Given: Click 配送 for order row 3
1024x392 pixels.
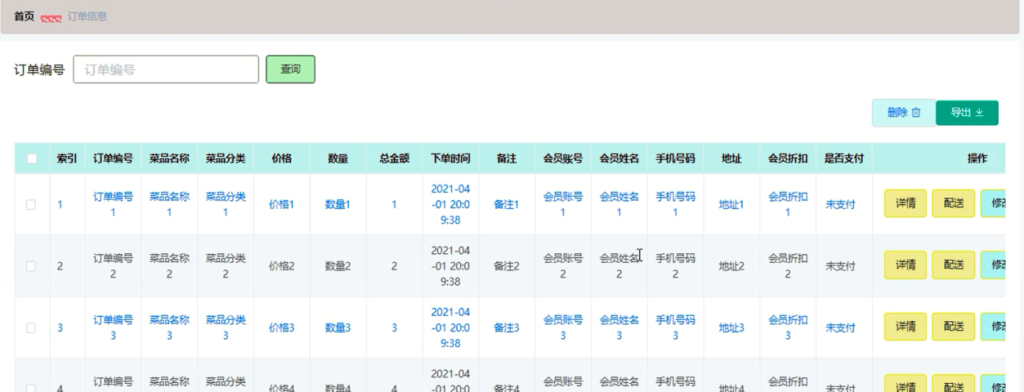Looking at the screenshot, I should click(x=953, y=326).
